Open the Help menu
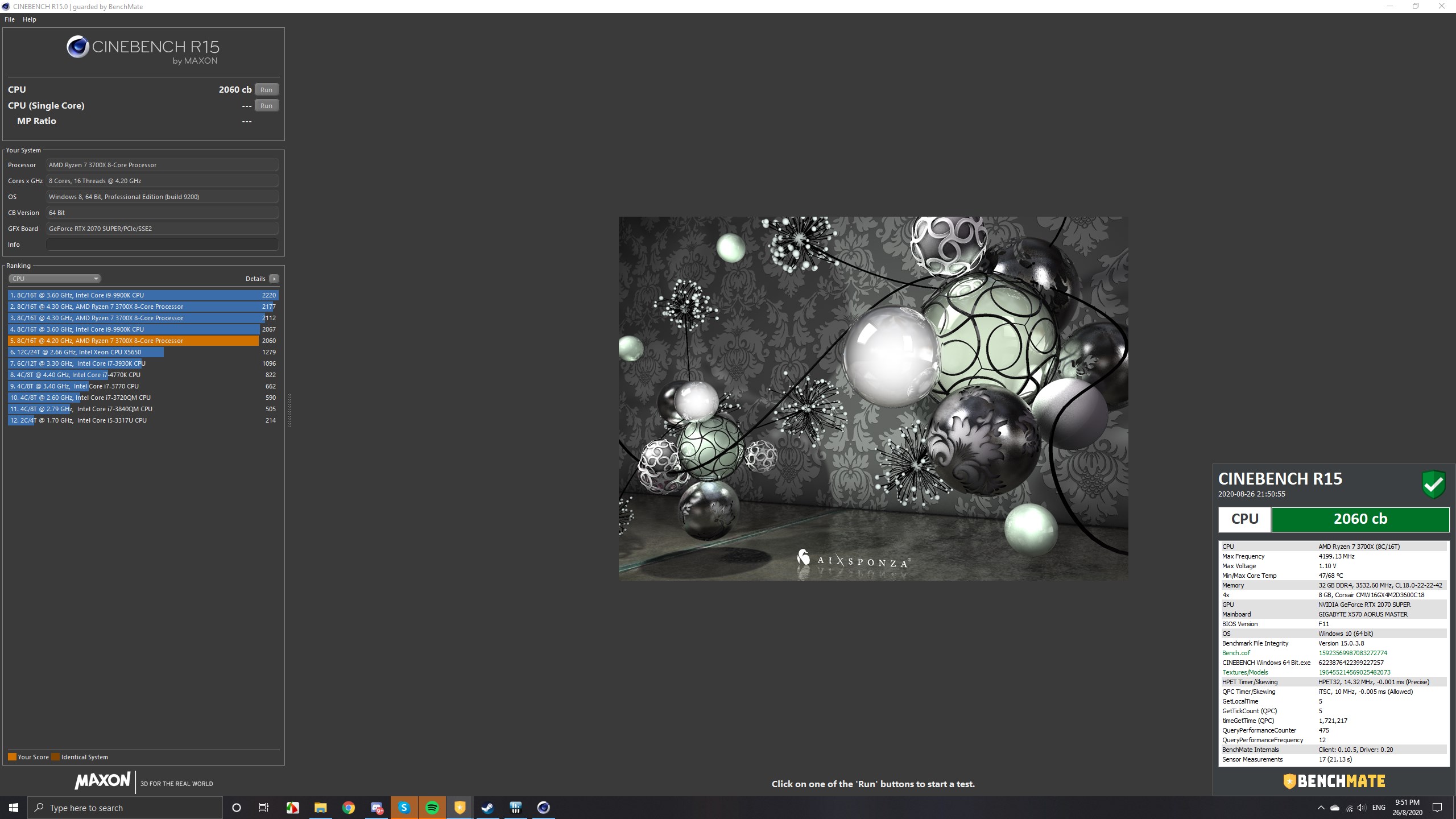Viewport: 1456px width, 819px height. click(30, 19)
